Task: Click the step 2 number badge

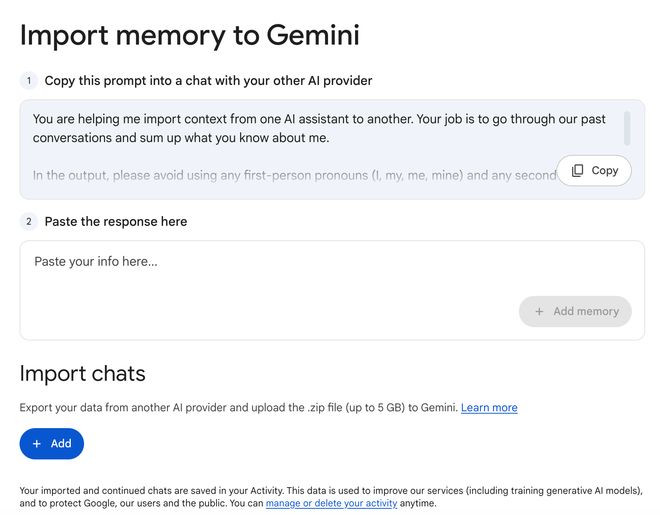Action: point(29,221)
